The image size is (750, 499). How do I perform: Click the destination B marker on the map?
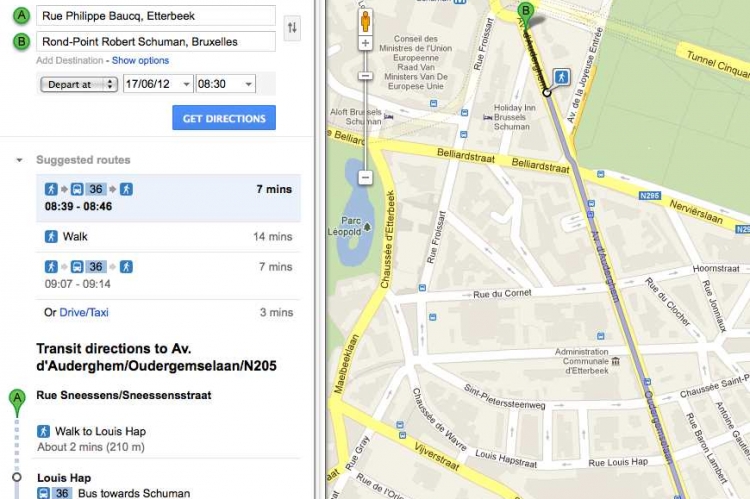(526, 14)
